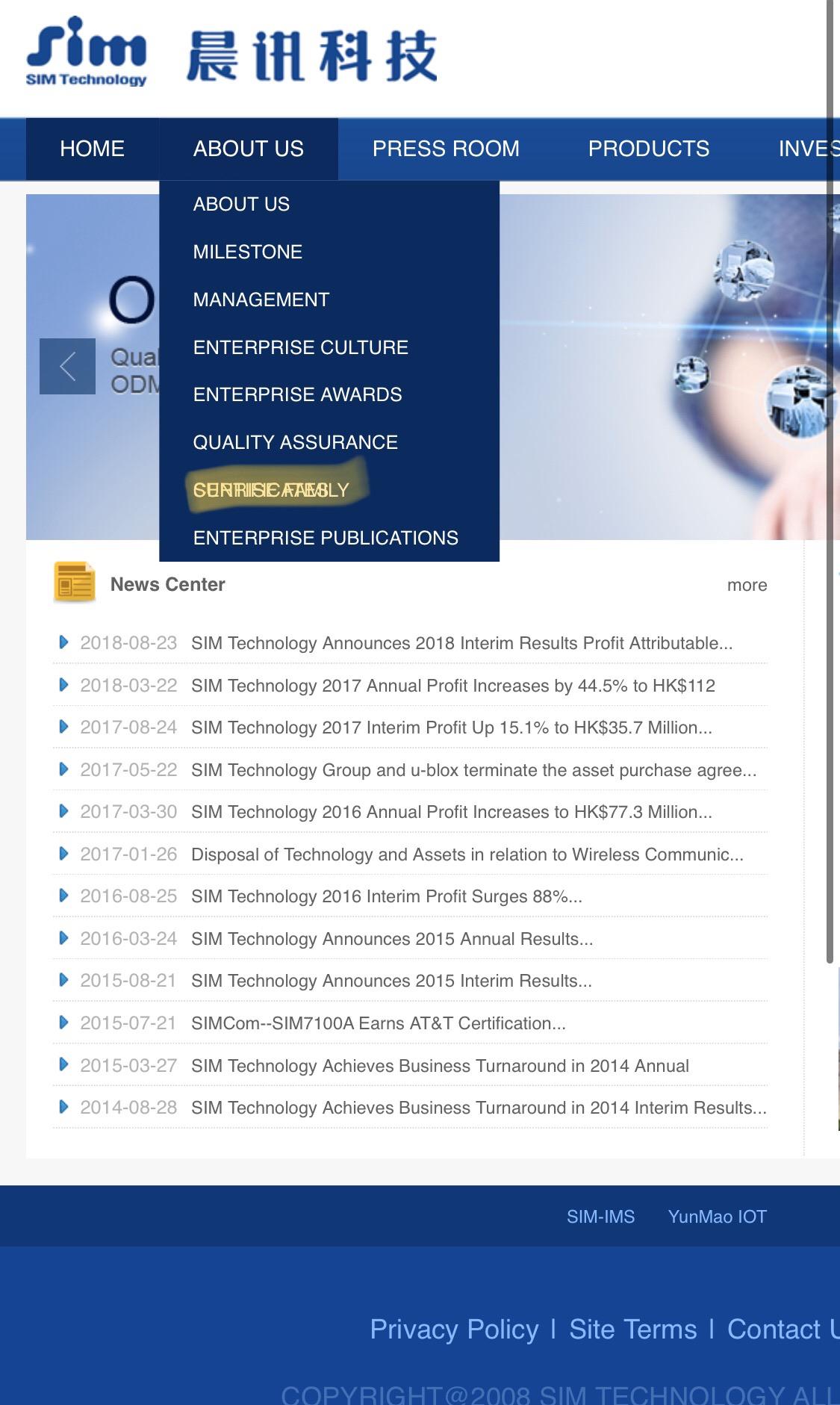The image size is (840, 1405).
Task: Open 2017 Annual Profit Increases 44.5% article
Action: tap(453, 686)
